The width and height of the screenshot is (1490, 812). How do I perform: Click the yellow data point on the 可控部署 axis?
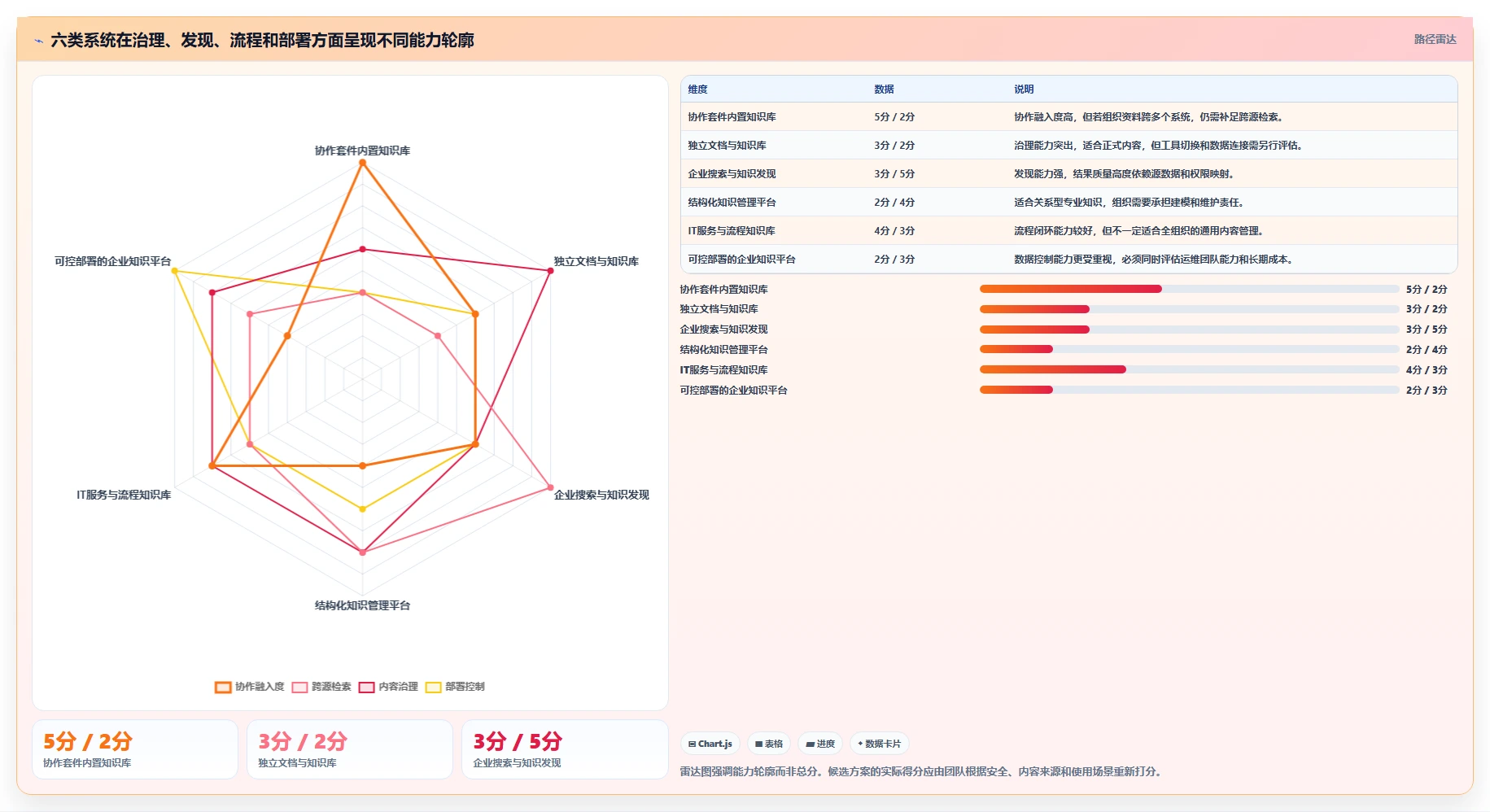pos(174,271)
